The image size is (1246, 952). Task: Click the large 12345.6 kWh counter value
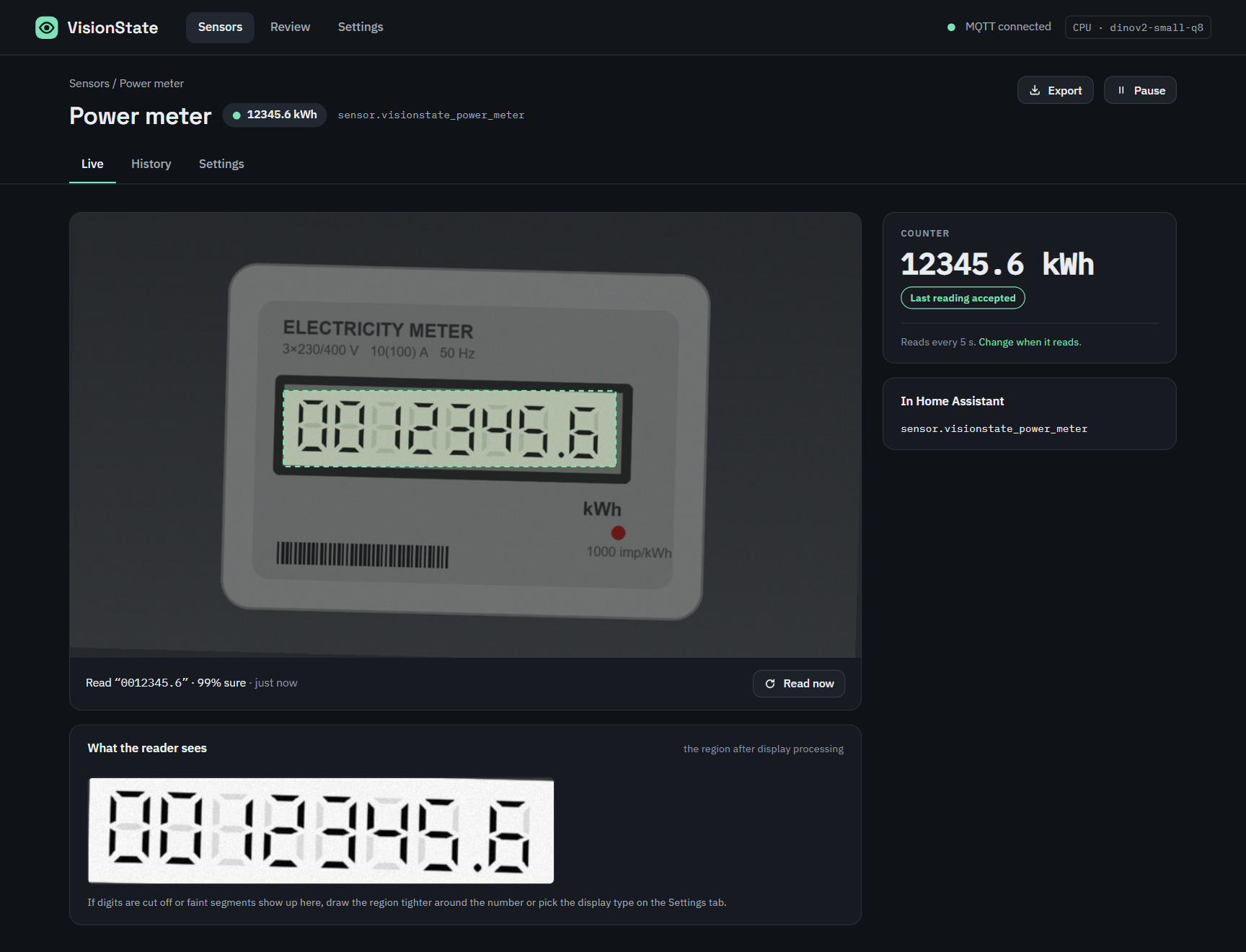[x=997, y=264]
